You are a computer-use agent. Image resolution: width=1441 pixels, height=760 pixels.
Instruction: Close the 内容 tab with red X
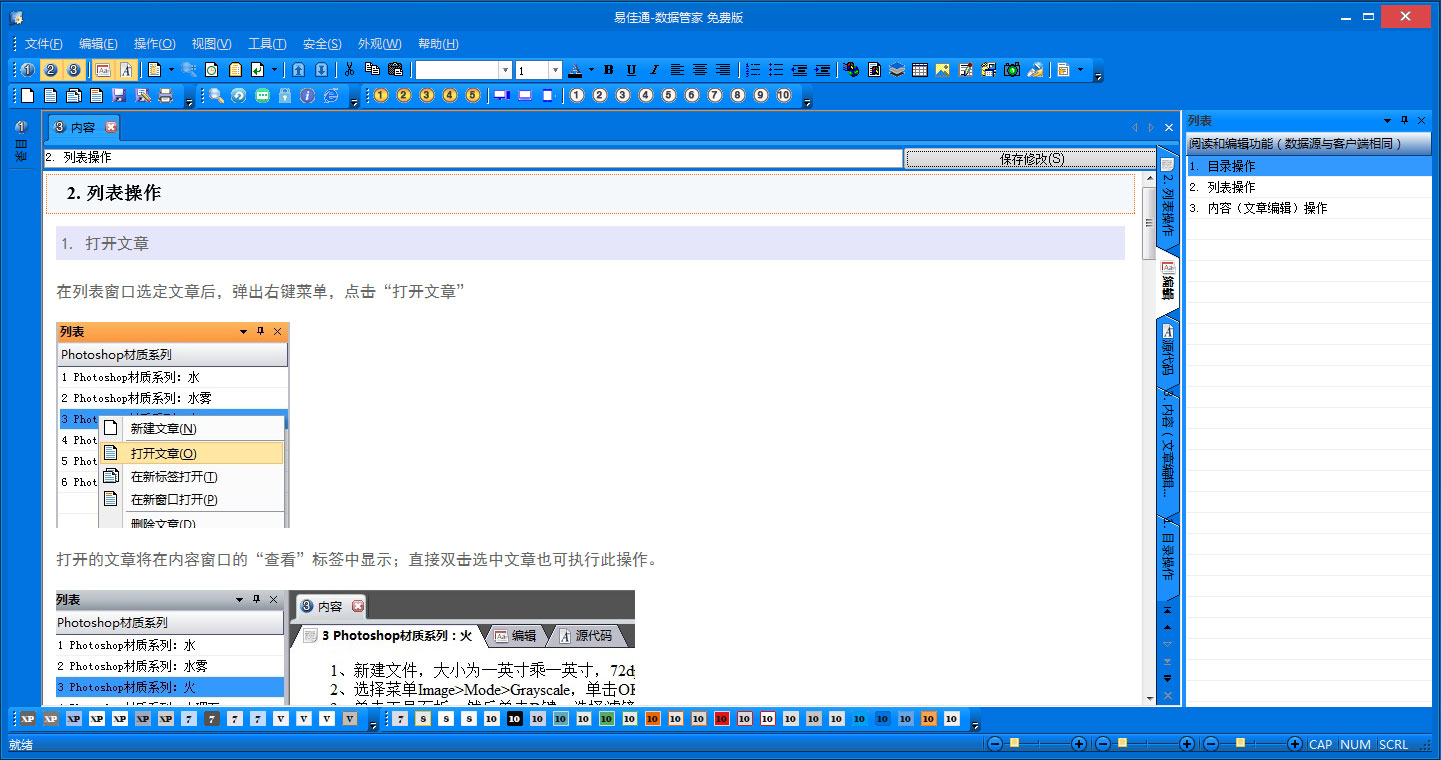[111, 127]
